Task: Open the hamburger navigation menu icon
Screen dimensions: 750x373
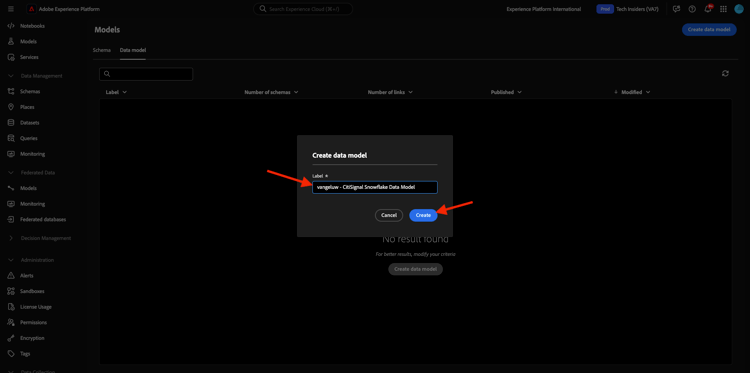Action: pyautogui.click(x=11, y=9)
